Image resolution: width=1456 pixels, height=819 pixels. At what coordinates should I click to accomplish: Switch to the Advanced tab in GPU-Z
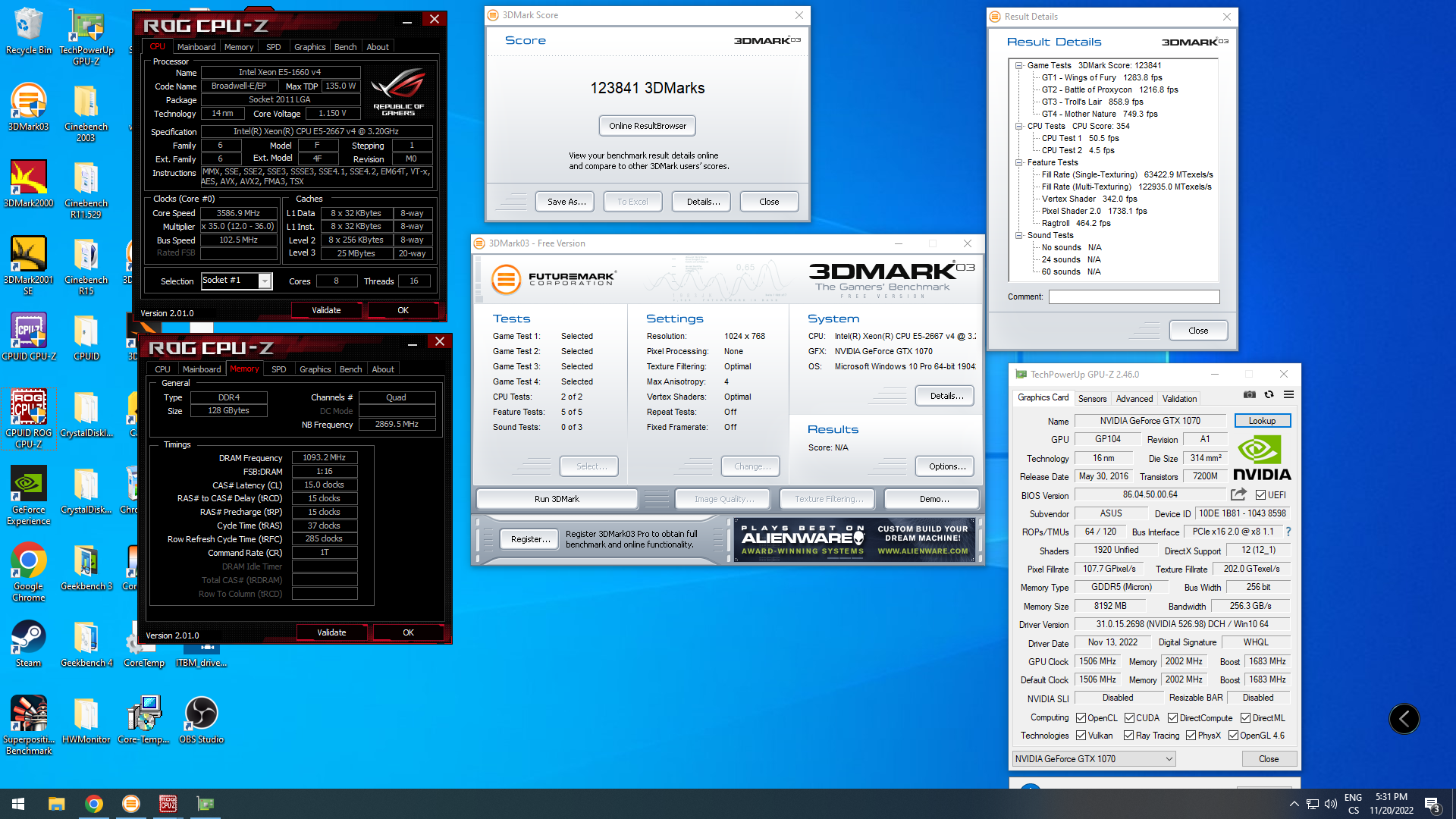(x=1134, y=398)
